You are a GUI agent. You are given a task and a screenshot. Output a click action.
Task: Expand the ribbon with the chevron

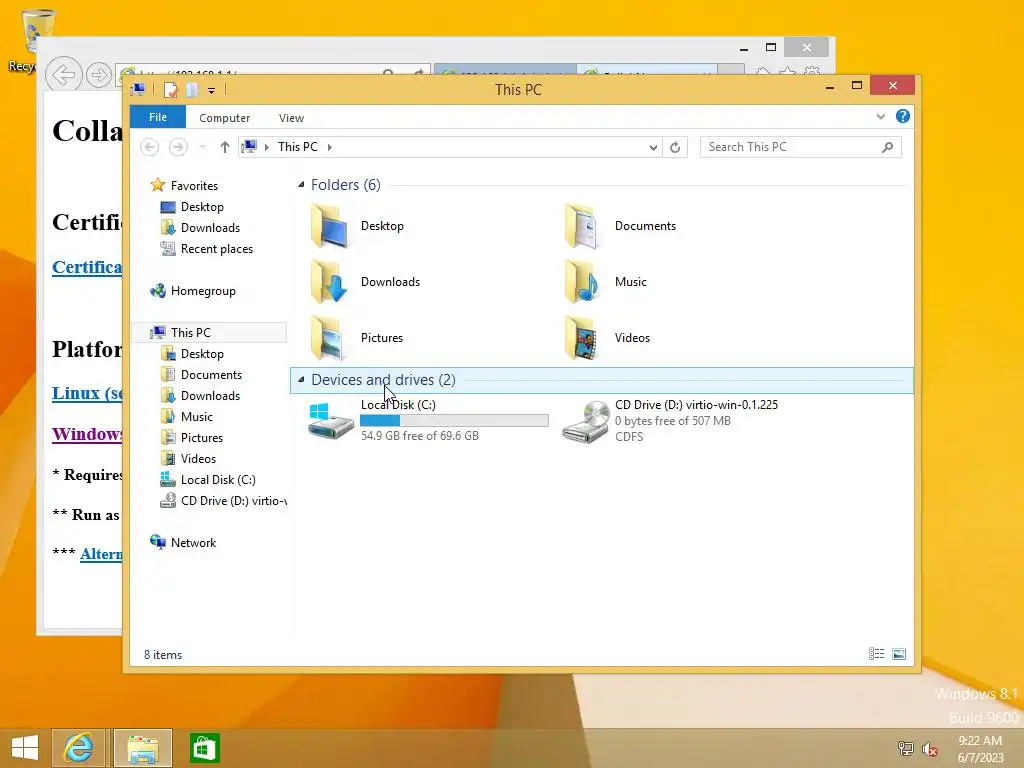(881, 116)
